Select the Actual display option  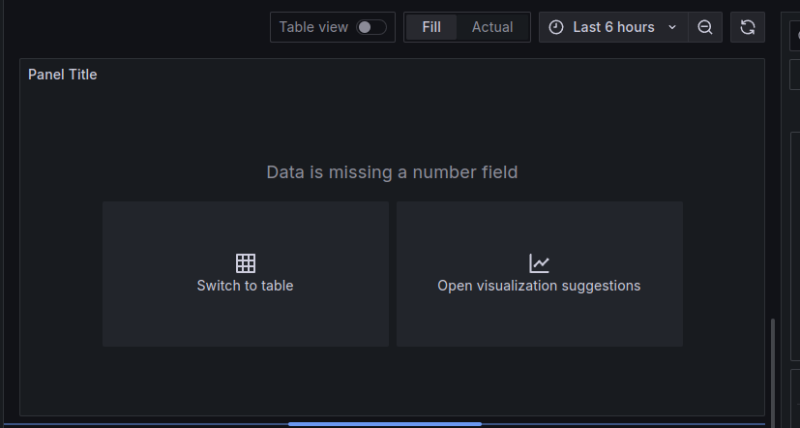(492, 27)
